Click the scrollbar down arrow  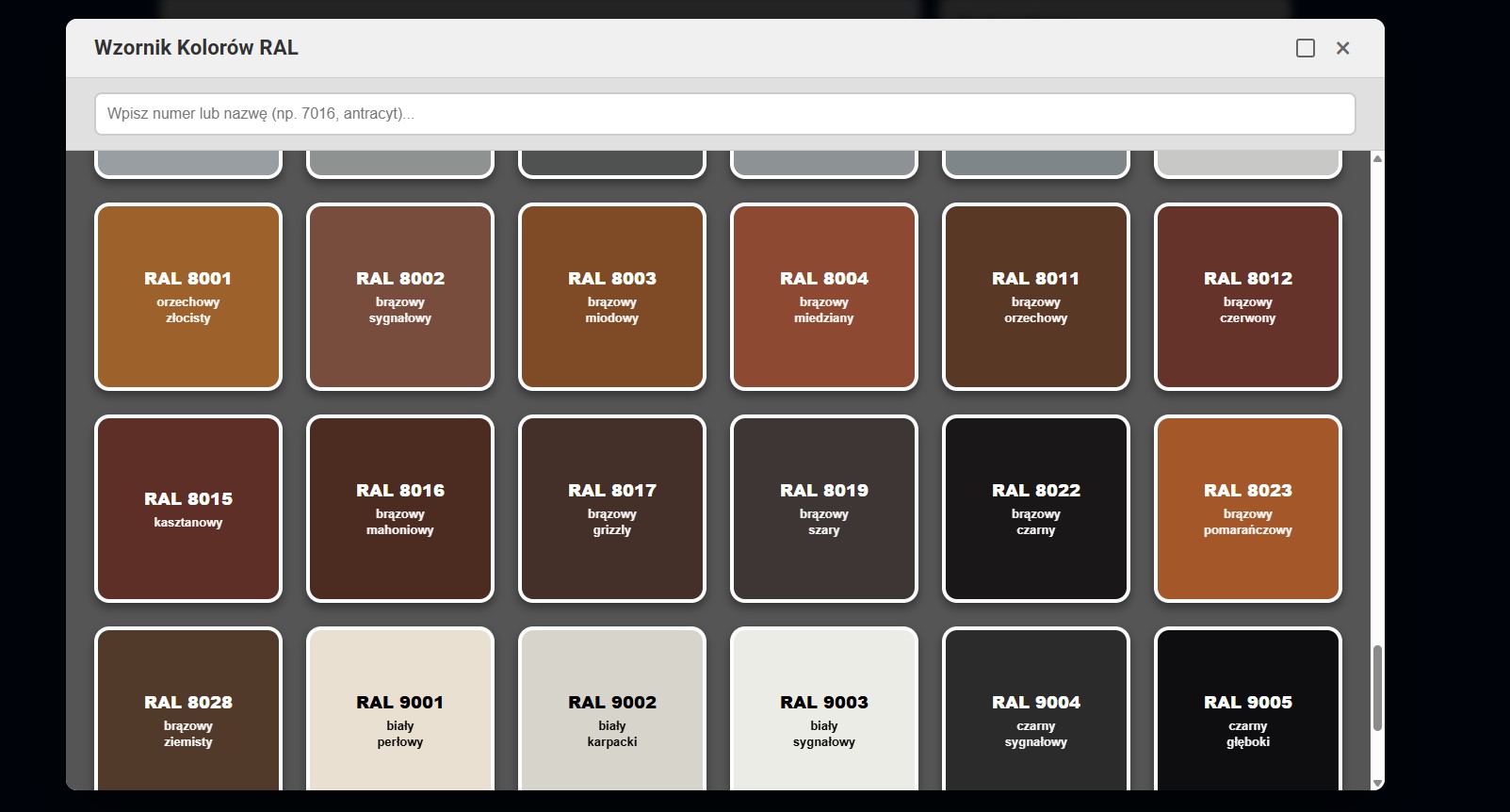tap(1377, 783)
